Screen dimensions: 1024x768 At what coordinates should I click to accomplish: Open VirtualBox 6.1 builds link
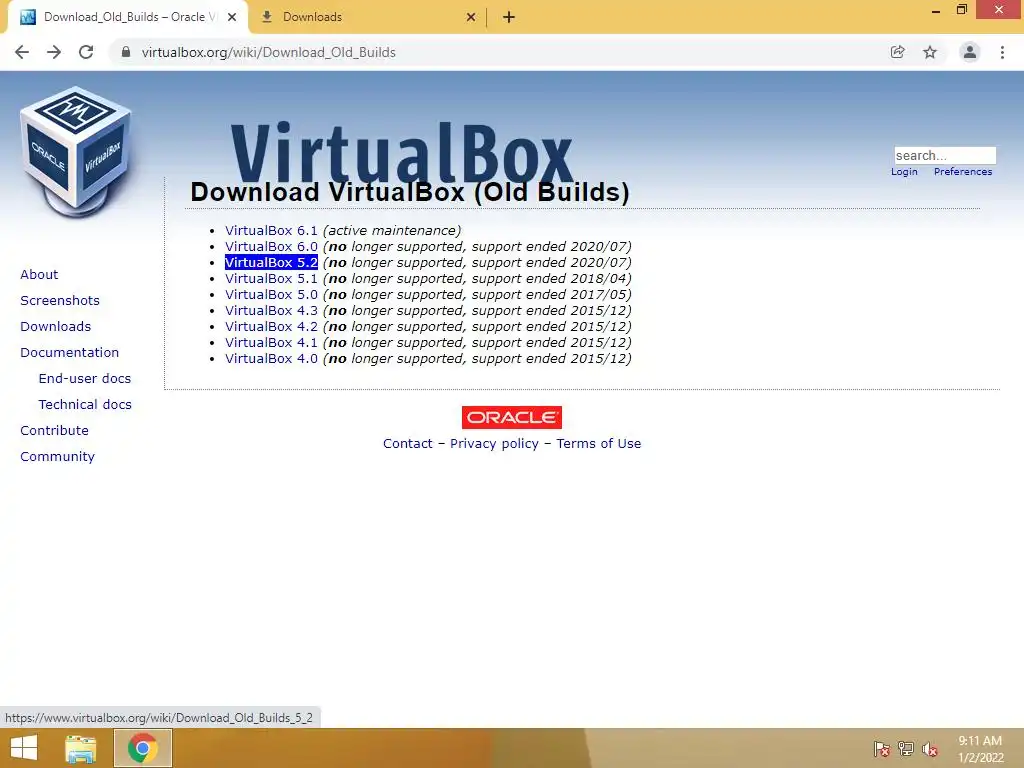pos(271,231)
